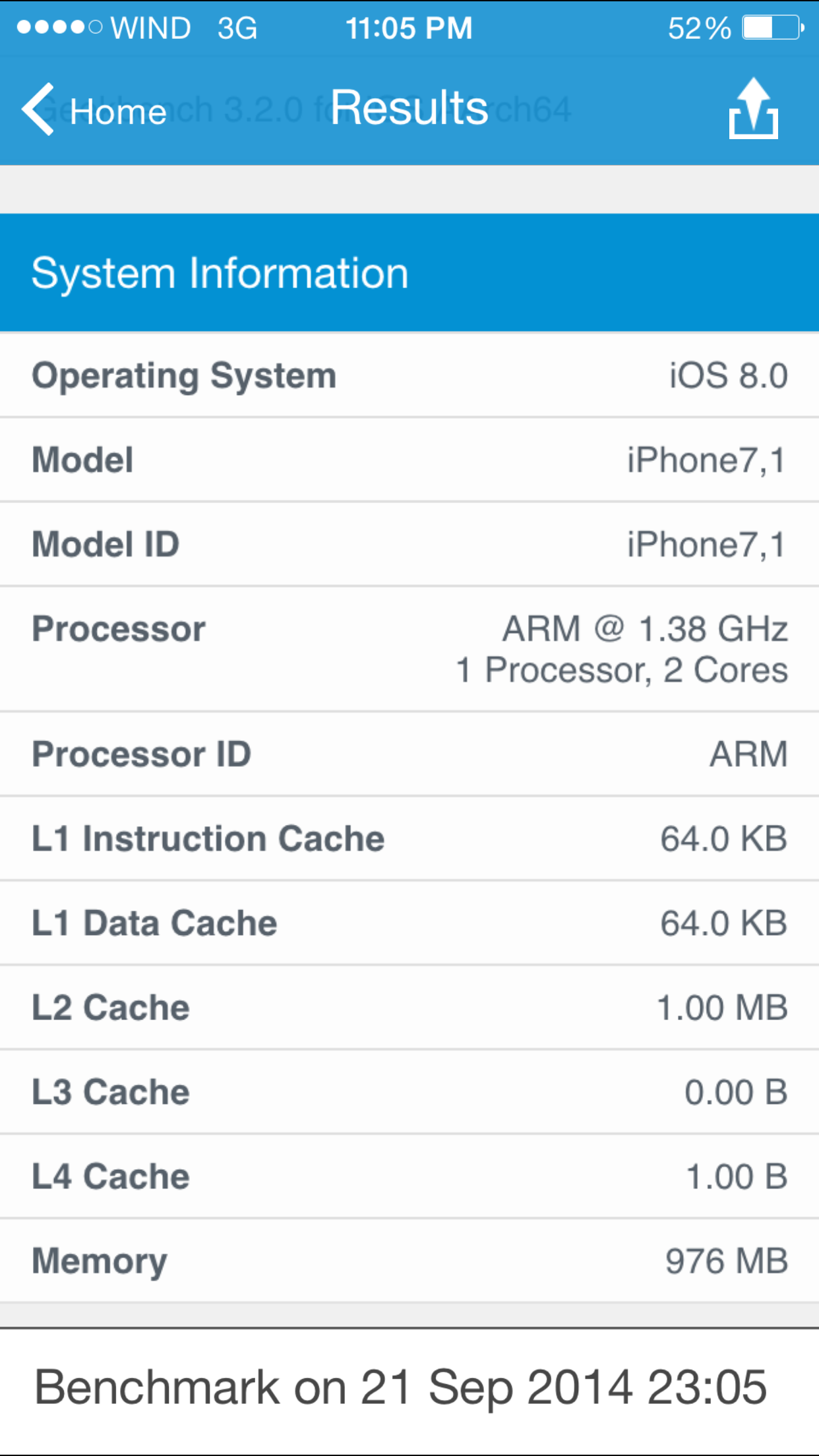Viewport: 819px width, 1456px height.
Task: Tap the Results title
Action: (x=409, y=107)
